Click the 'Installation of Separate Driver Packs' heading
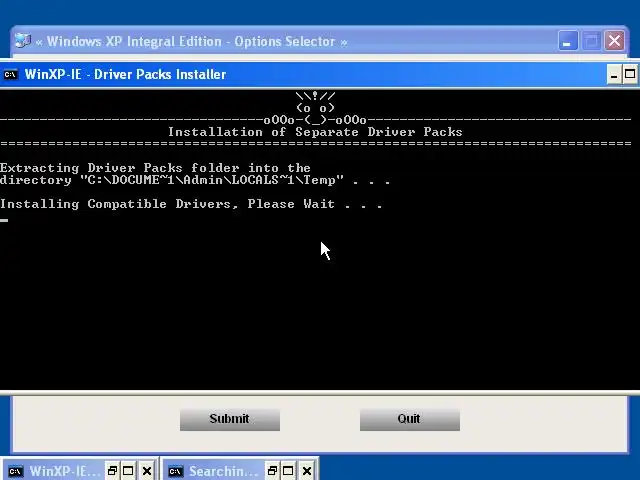 point(315,132)
